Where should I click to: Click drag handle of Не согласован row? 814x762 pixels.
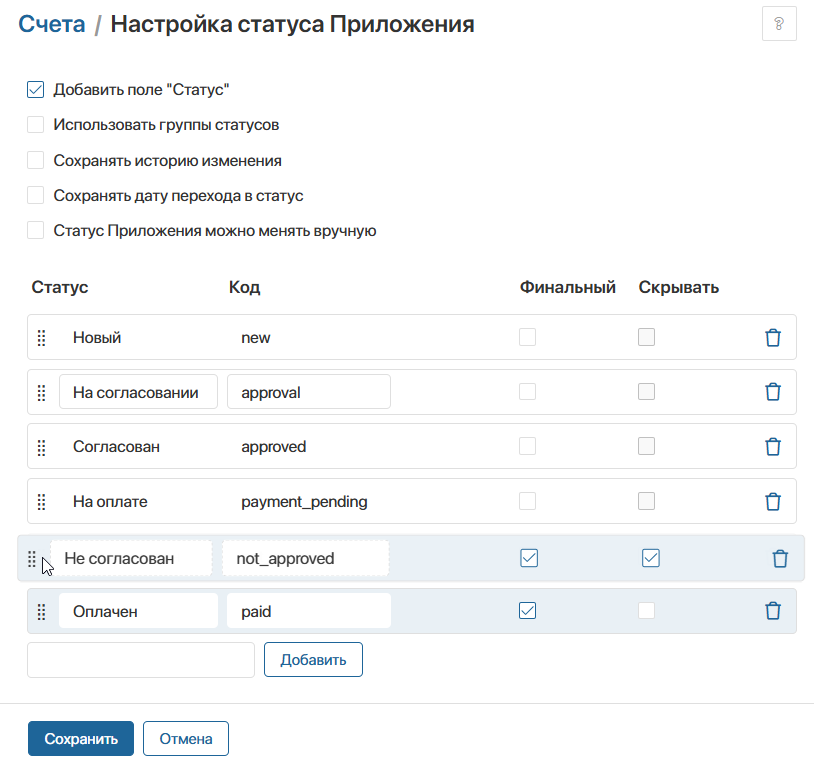pyautogui.click(x=32, y=559)
